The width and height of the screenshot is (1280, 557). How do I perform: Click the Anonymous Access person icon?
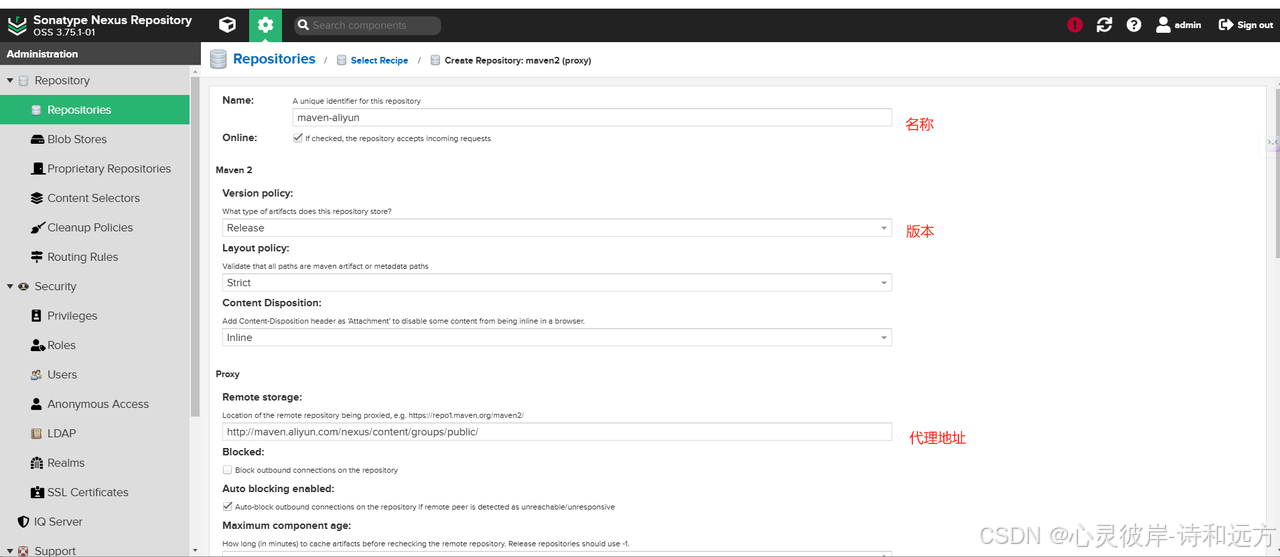(x=37, y=404)
